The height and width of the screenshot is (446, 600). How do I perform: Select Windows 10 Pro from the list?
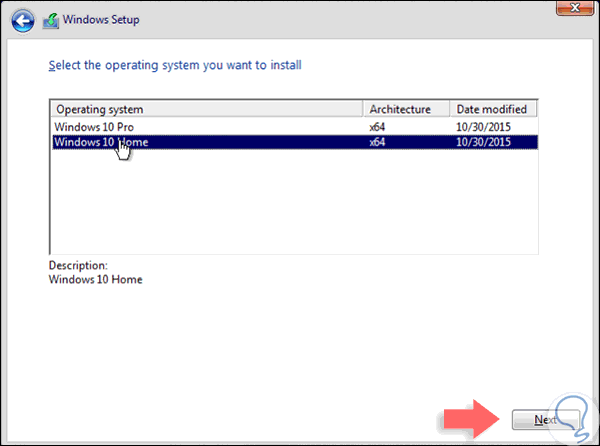(x=91, y=127)
